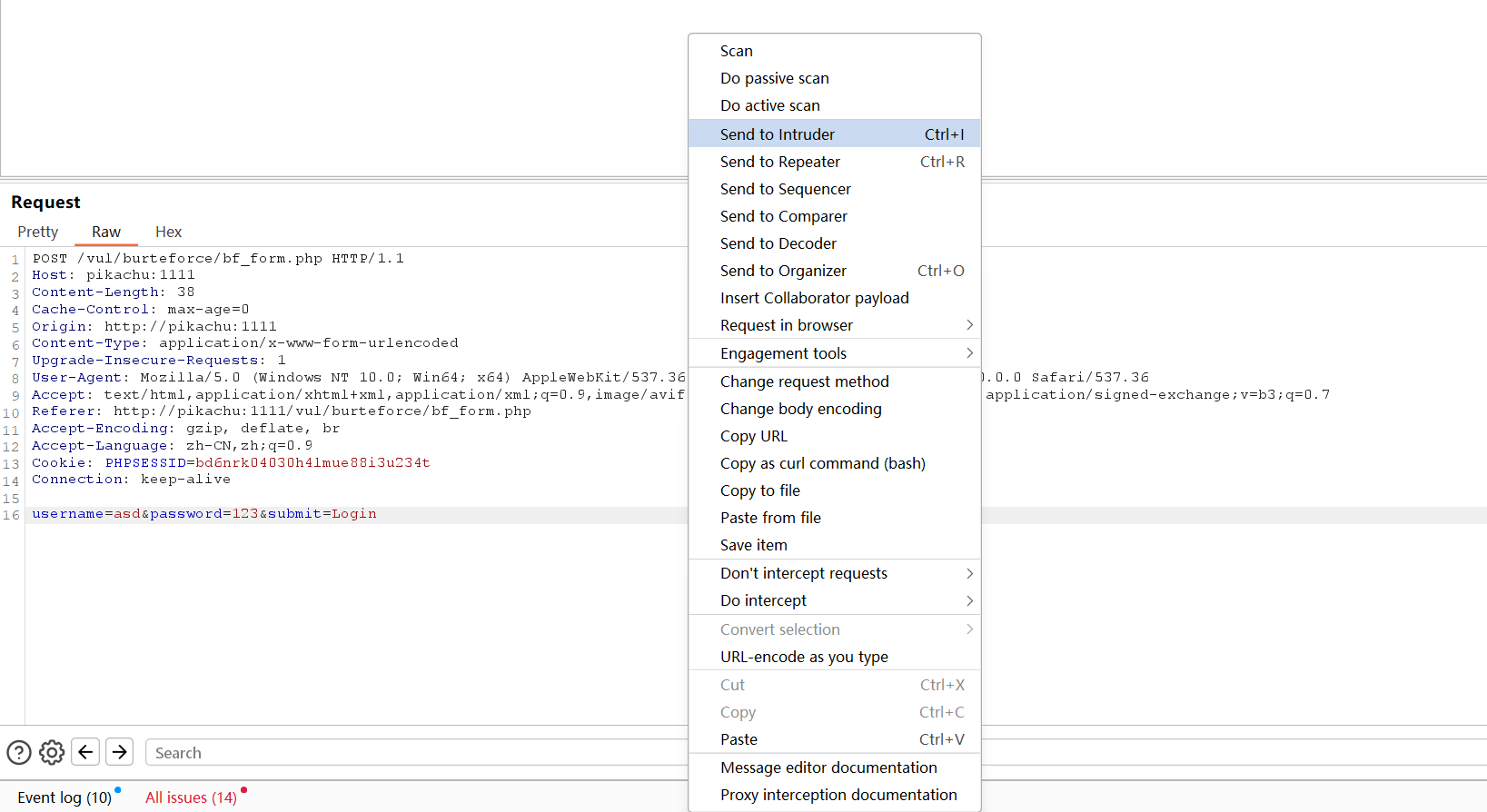The image size is (1487, 812).
Task: Choose Send to Repeater
Action: [x=780, y=162]
